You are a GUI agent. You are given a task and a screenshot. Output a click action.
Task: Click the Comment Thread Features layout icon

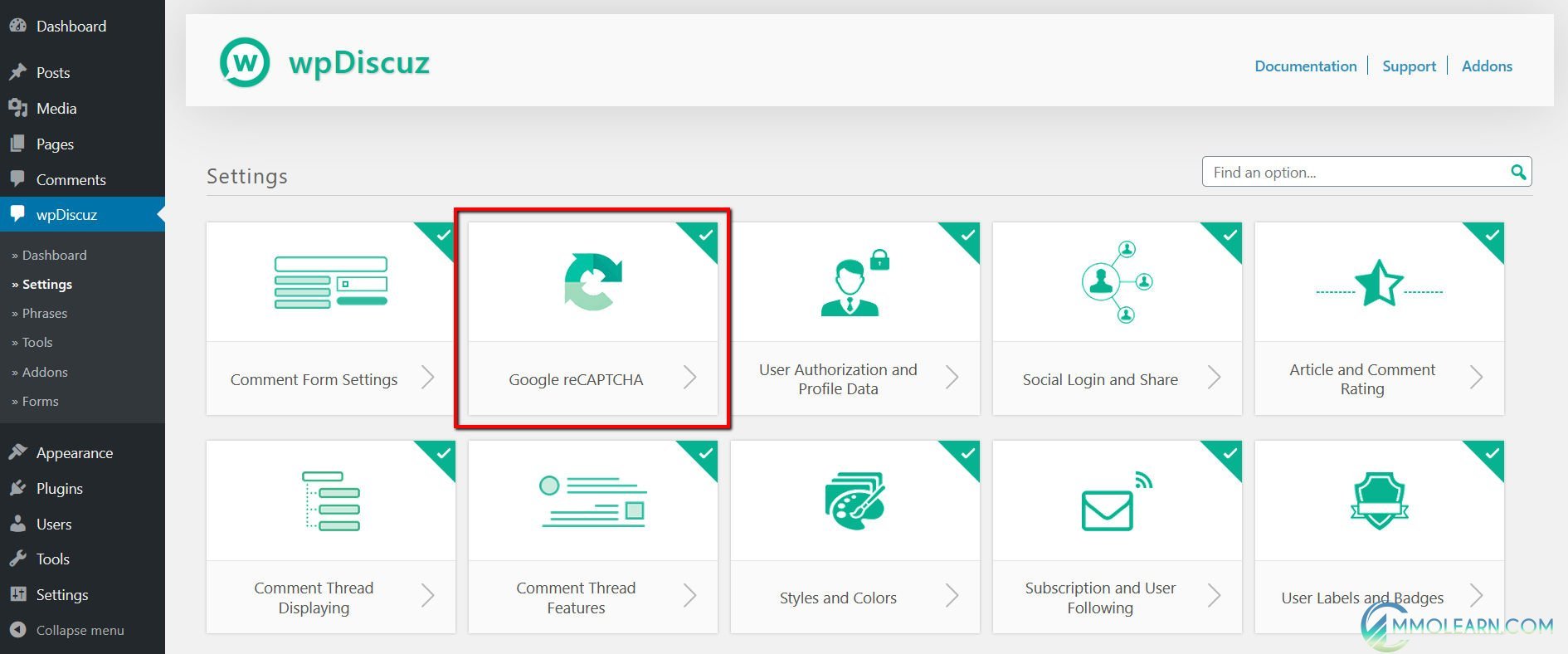(x=592, y=500)
